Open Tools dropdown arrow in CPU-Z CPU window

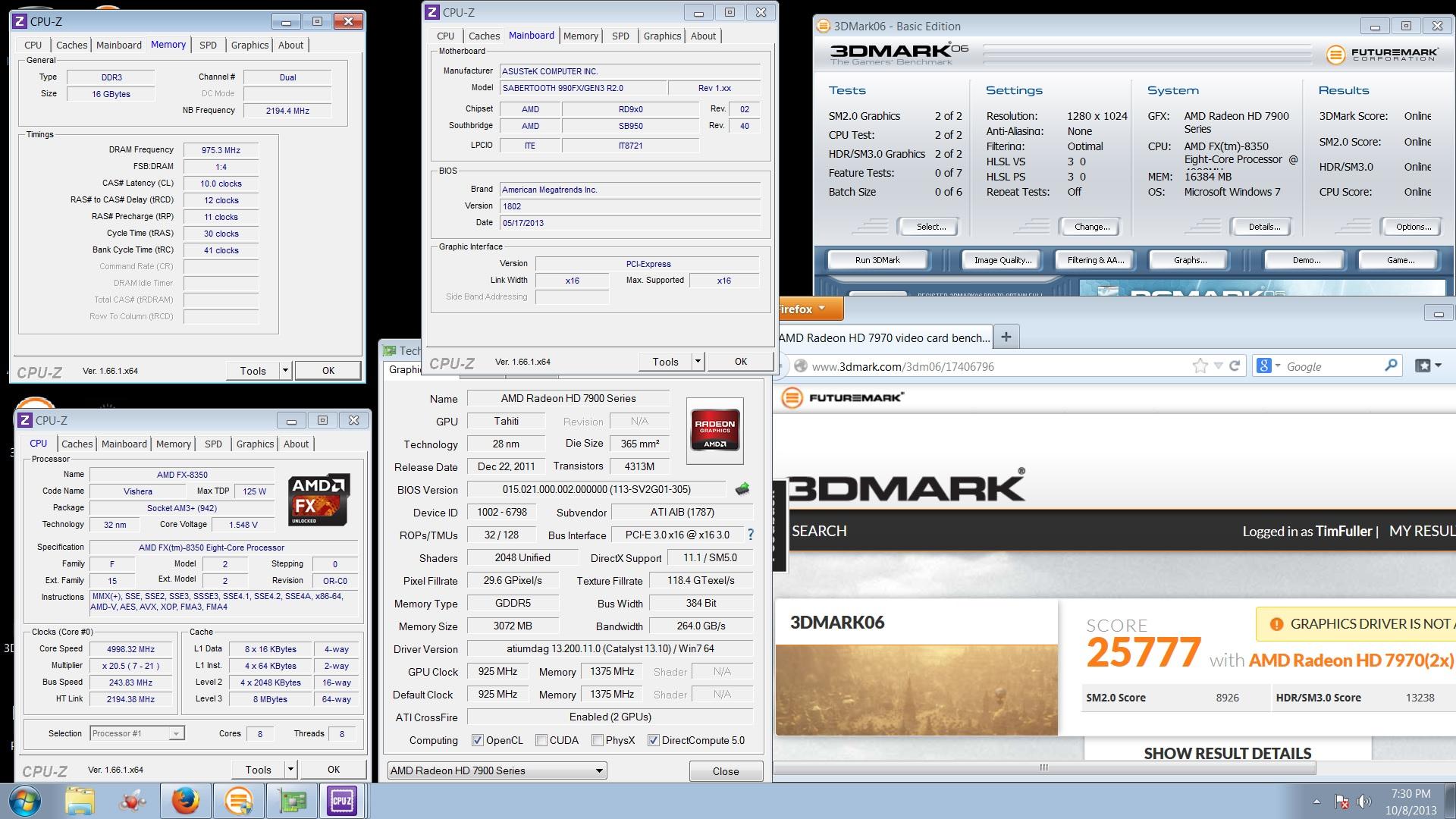pyautogui.click(x=290, y=769)
